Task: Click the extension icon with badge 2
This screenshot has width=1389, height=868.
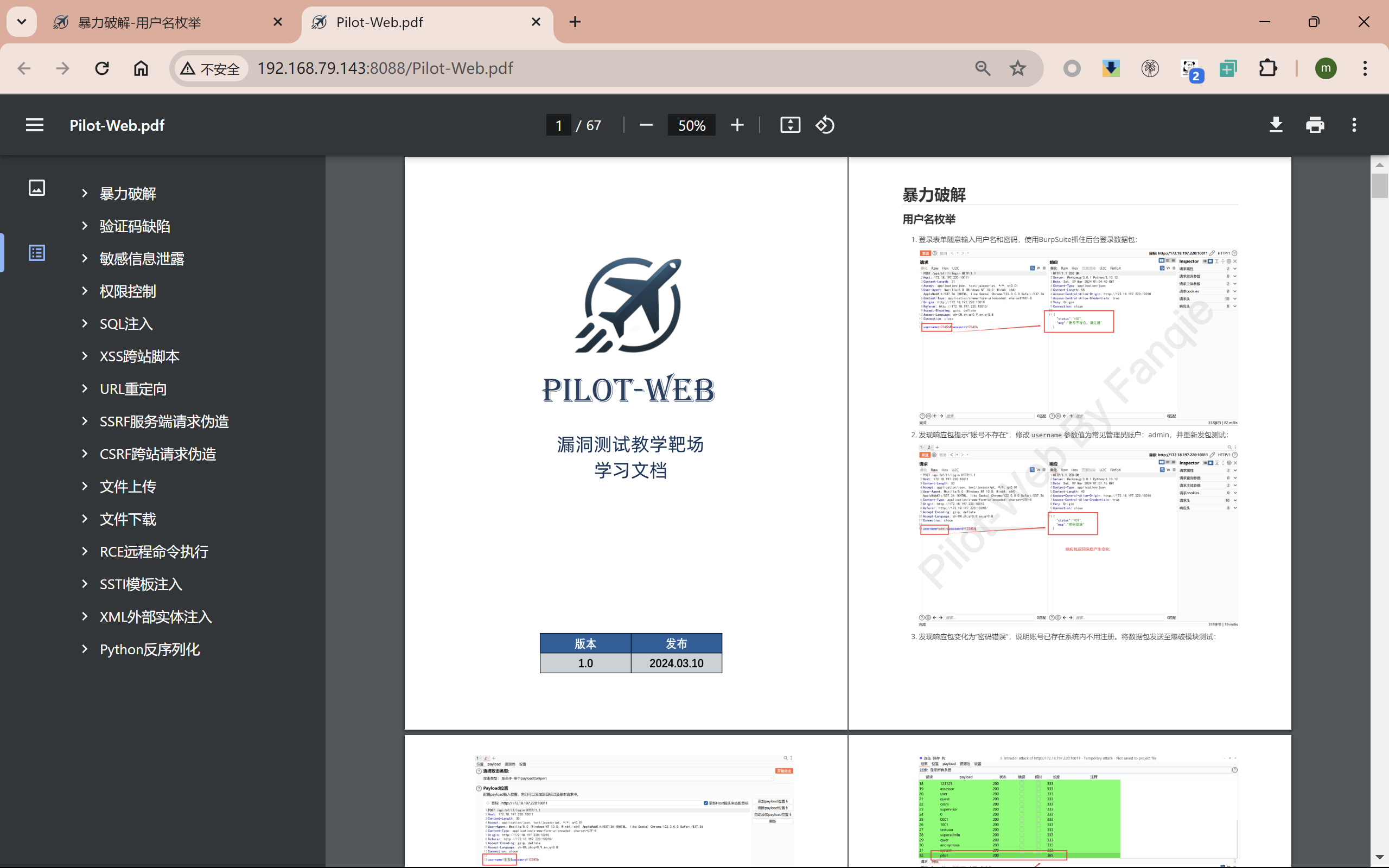Action: 1192,71
